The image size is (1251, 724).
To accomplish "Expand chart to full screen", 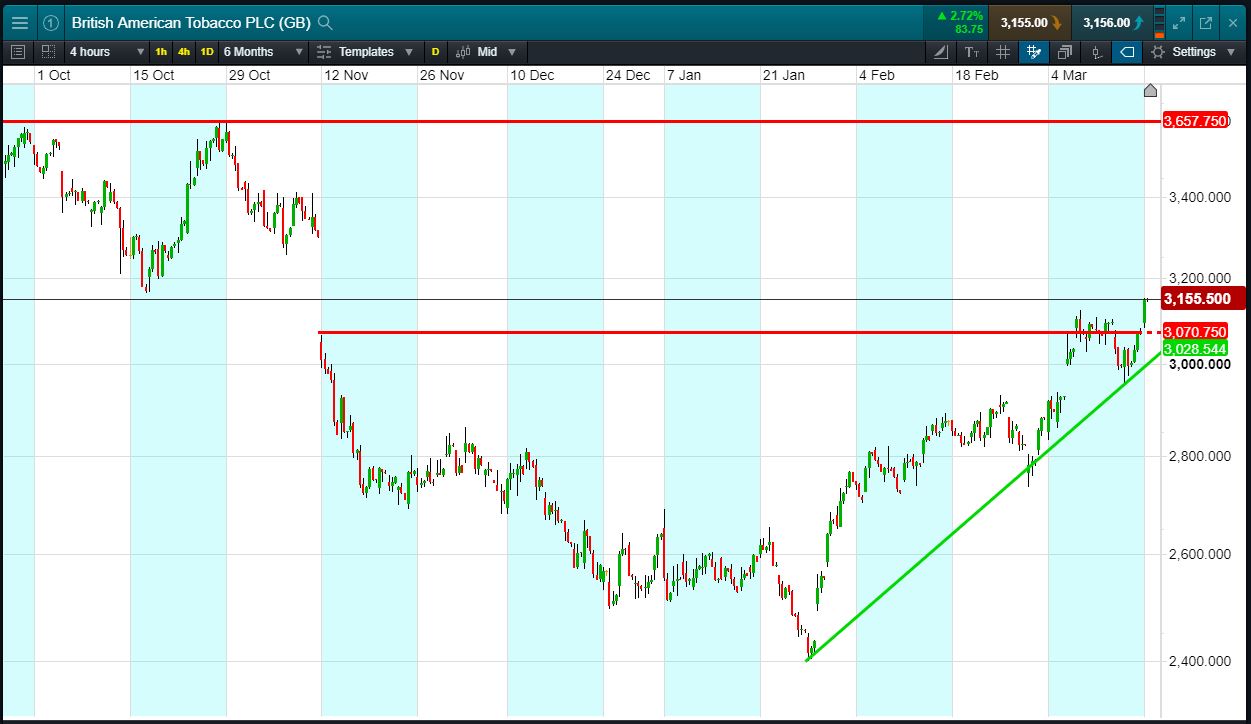I will pos(1178,23).
